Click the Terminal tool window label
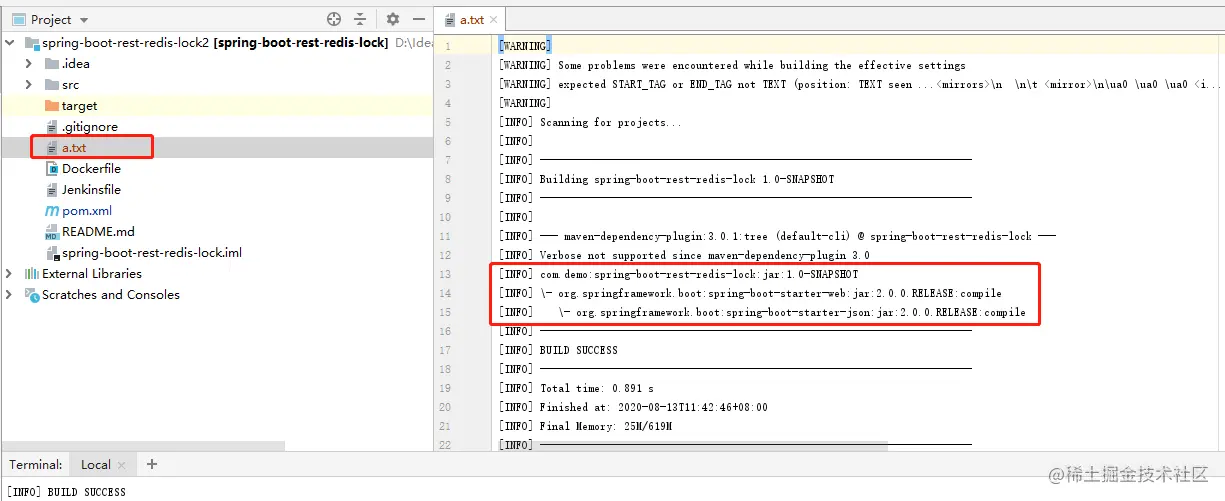Image resolution: width=1225 pixels, height=501 pixels. [x=36, y=464]
